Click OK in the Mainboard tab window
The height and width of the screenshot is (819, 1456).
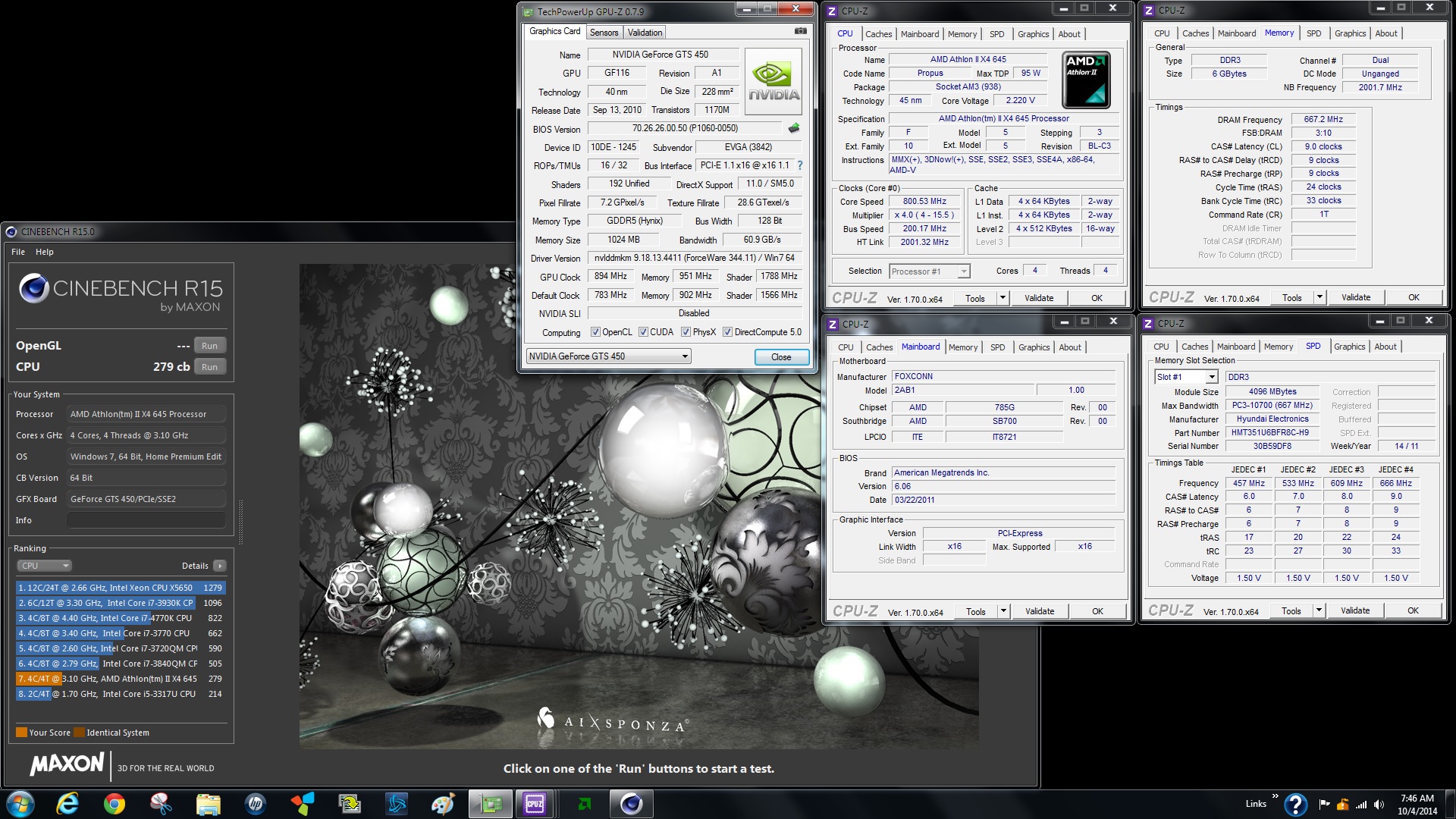pyautogui.click(x=1097, y=611)
